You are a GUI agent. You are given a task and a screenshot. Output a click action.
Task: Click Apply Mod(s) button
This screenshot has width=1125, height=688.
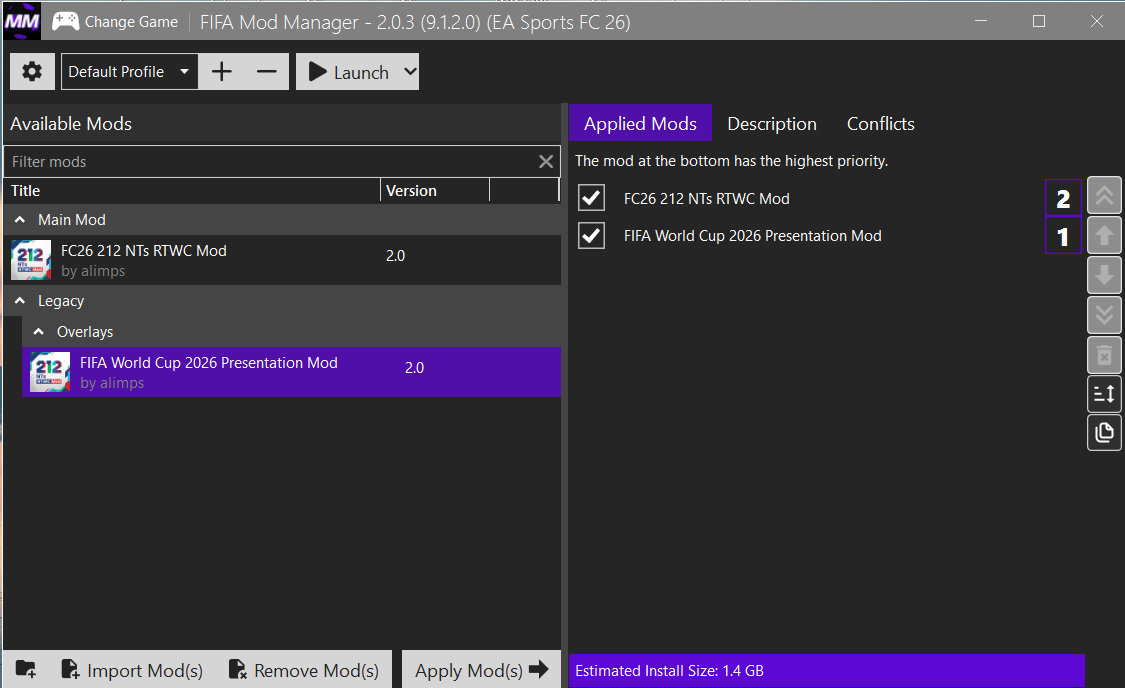481,670
